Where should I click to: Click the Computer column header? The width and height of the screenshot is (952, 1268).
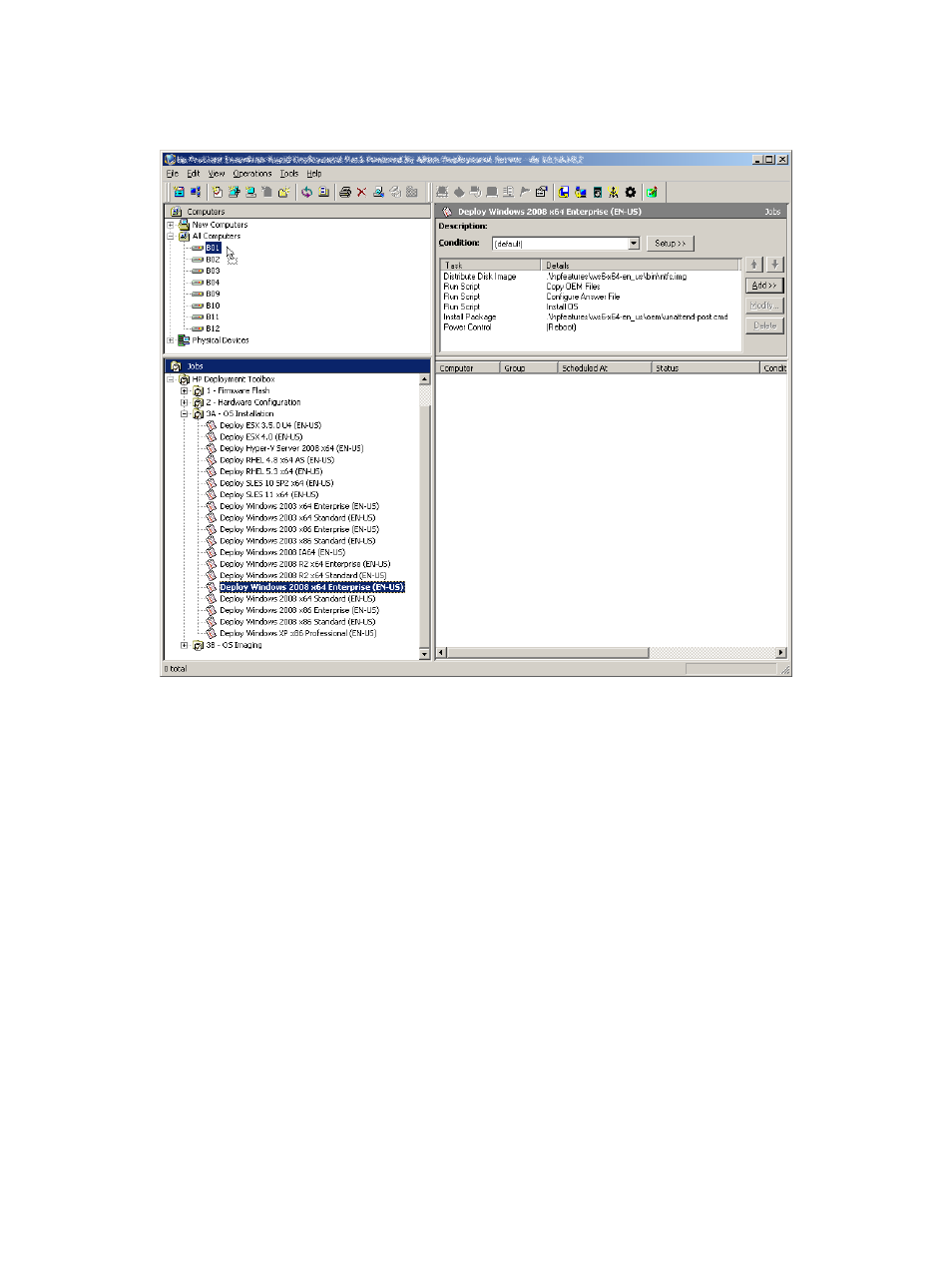click(x=468, y=368)
